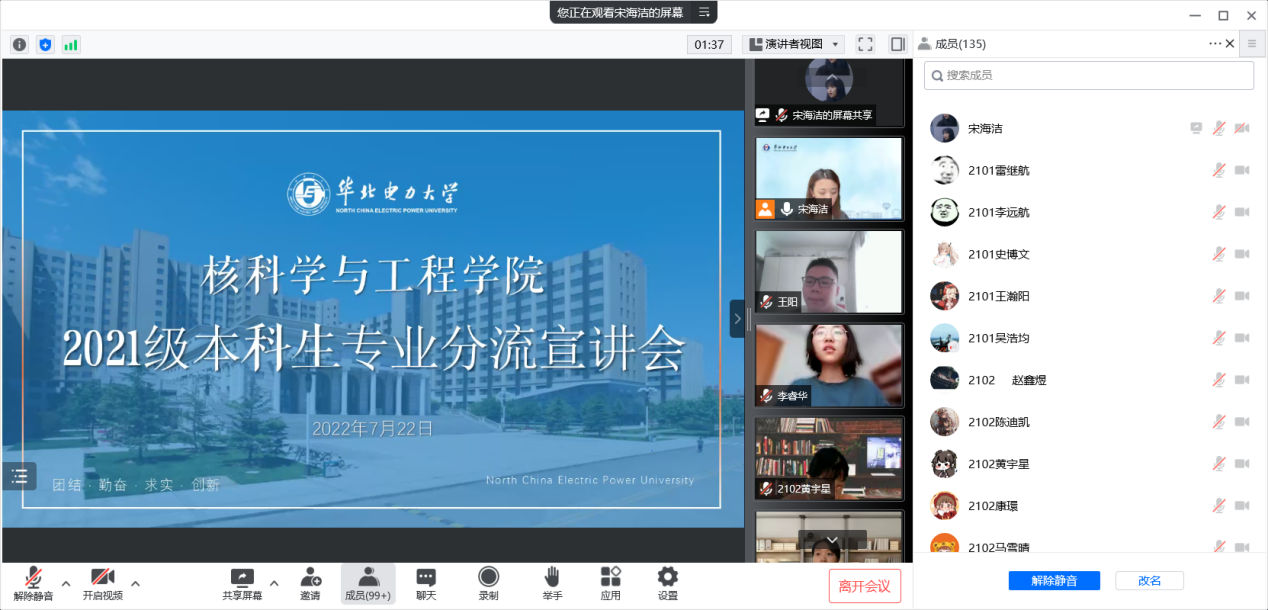
Task: Click the meeting info icon
Action: pyautogui.click(x=19, y=45)
